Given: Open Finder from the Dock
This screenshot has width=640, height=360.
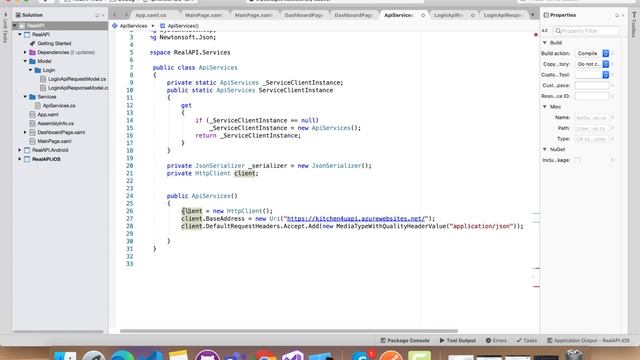Looking at the screenshot, I should tap(65, 355).
